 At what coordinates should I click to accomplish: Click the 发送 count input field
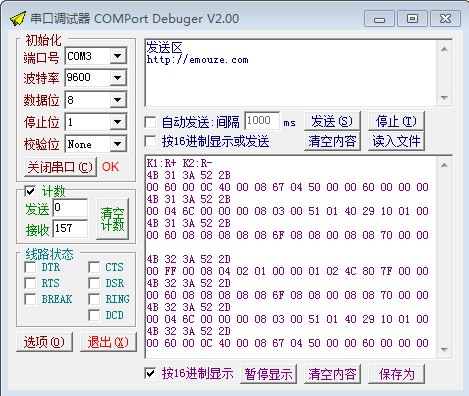tap(70, 208)
